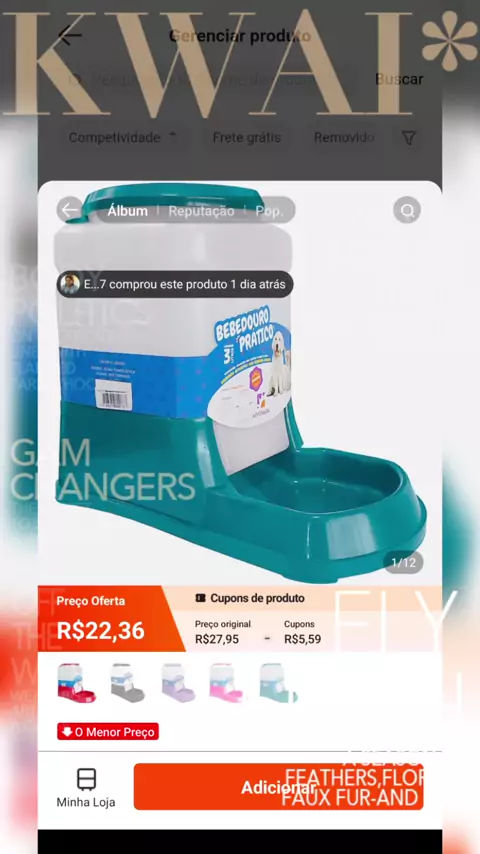Toggle the Frete grátis filter chip
Screen dimensions: 480x854
pyautogui.click(x=246, y=138)
